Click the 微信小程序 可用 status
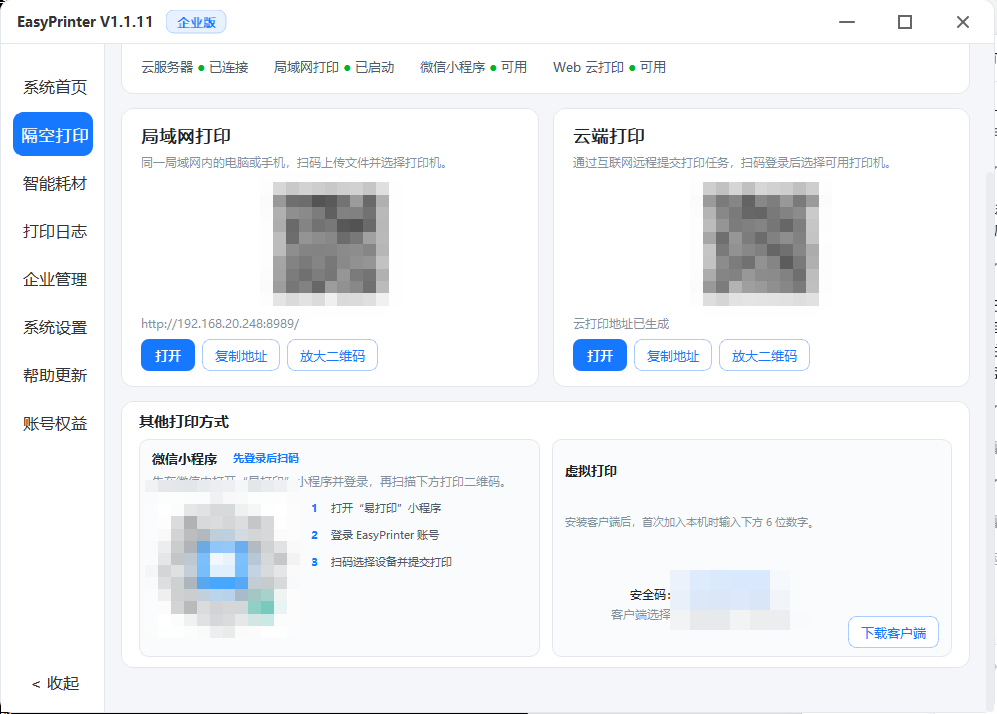The image size is (997, 714). point(473,67)
